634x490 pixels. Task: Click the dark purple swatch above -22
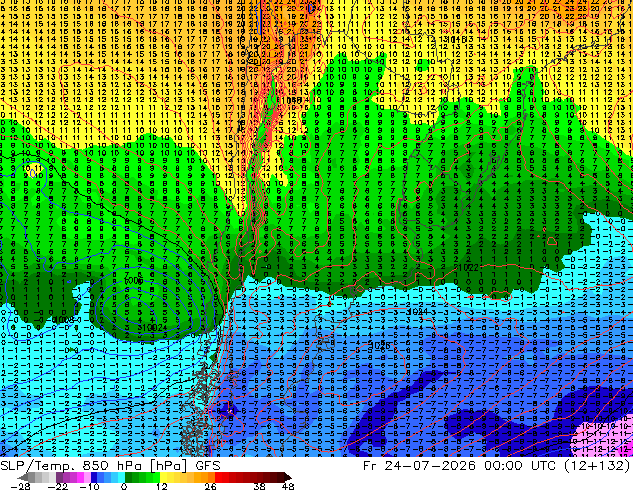pyautogui.click(x=59, y=477)
